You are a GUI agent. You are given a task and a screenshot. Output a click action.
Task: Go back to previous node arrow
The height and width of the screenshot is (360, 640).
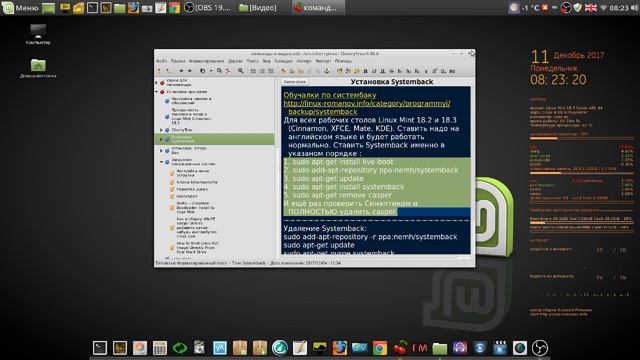click(181, 71)
